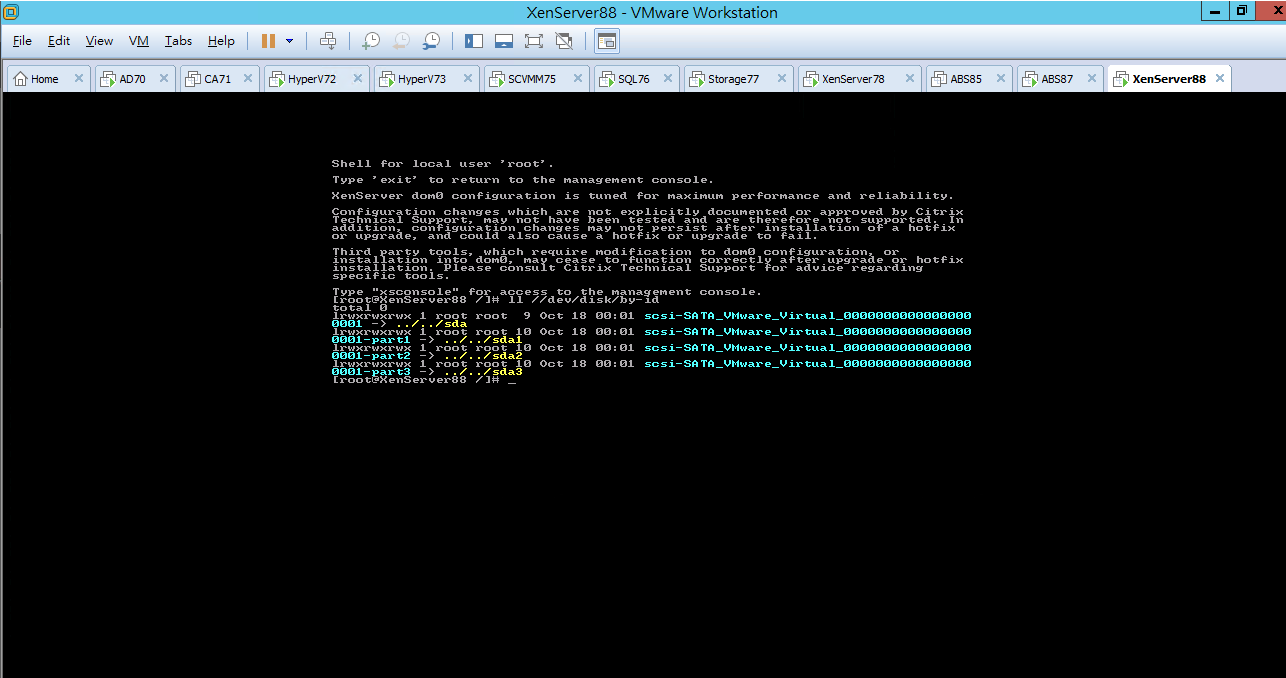1286x678 pixels.
Task: Click the SCVMM75 tab VM icon
Action: click(497, 79)
